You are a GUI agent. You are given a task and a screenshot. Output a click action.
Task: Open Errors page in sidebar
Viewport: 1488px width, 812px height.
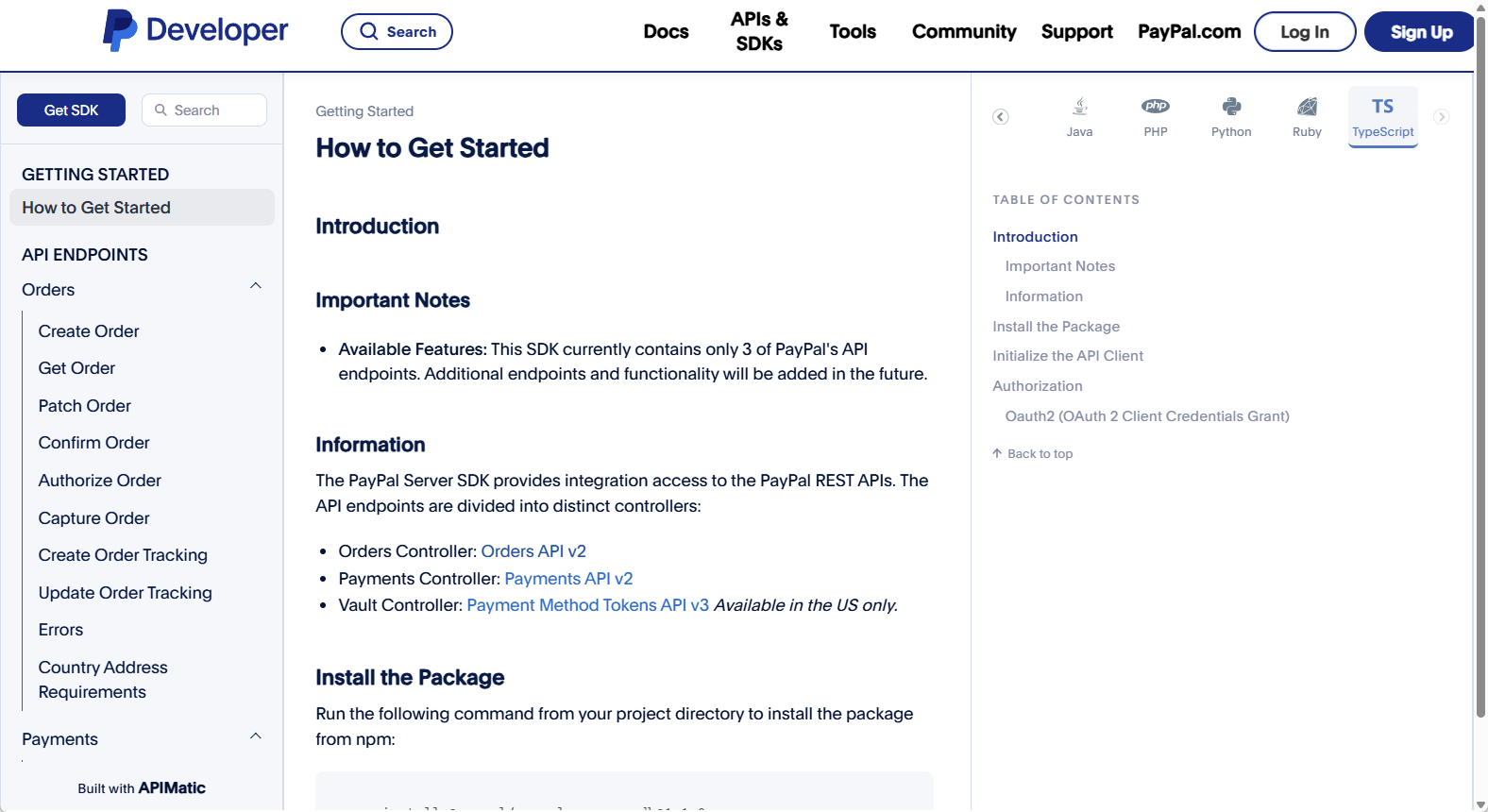point(60,630)
